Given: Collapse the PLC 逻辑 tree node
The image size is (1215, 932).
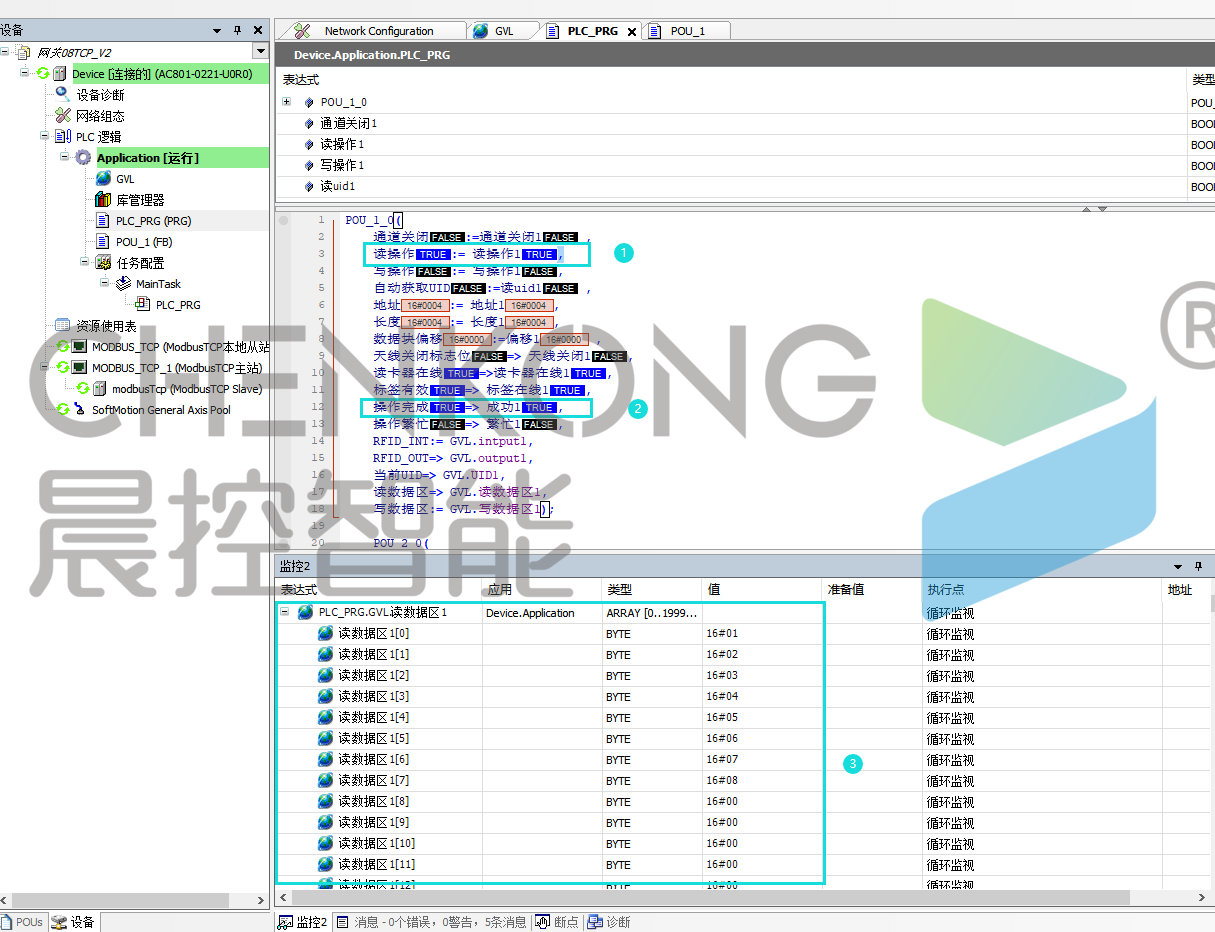Looking at the screenshot, I should tap(44, 137).
